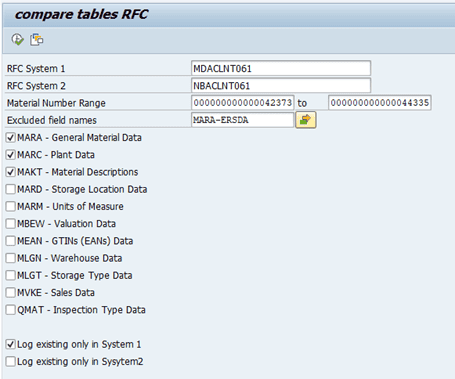Check MBEW - Valuation Data
This screenshot has width=455, height=379.
tap(11, 224)
